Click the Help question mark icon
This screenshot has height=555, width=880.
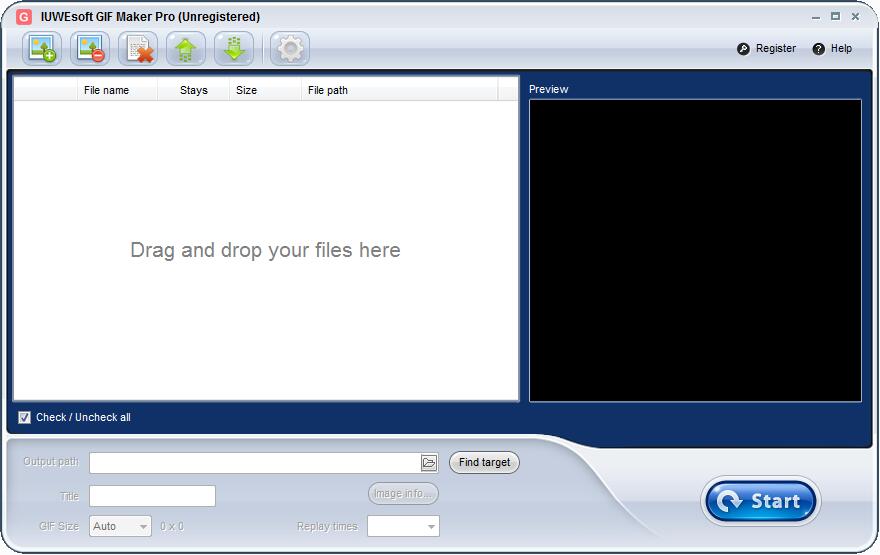tap(819, 49)
